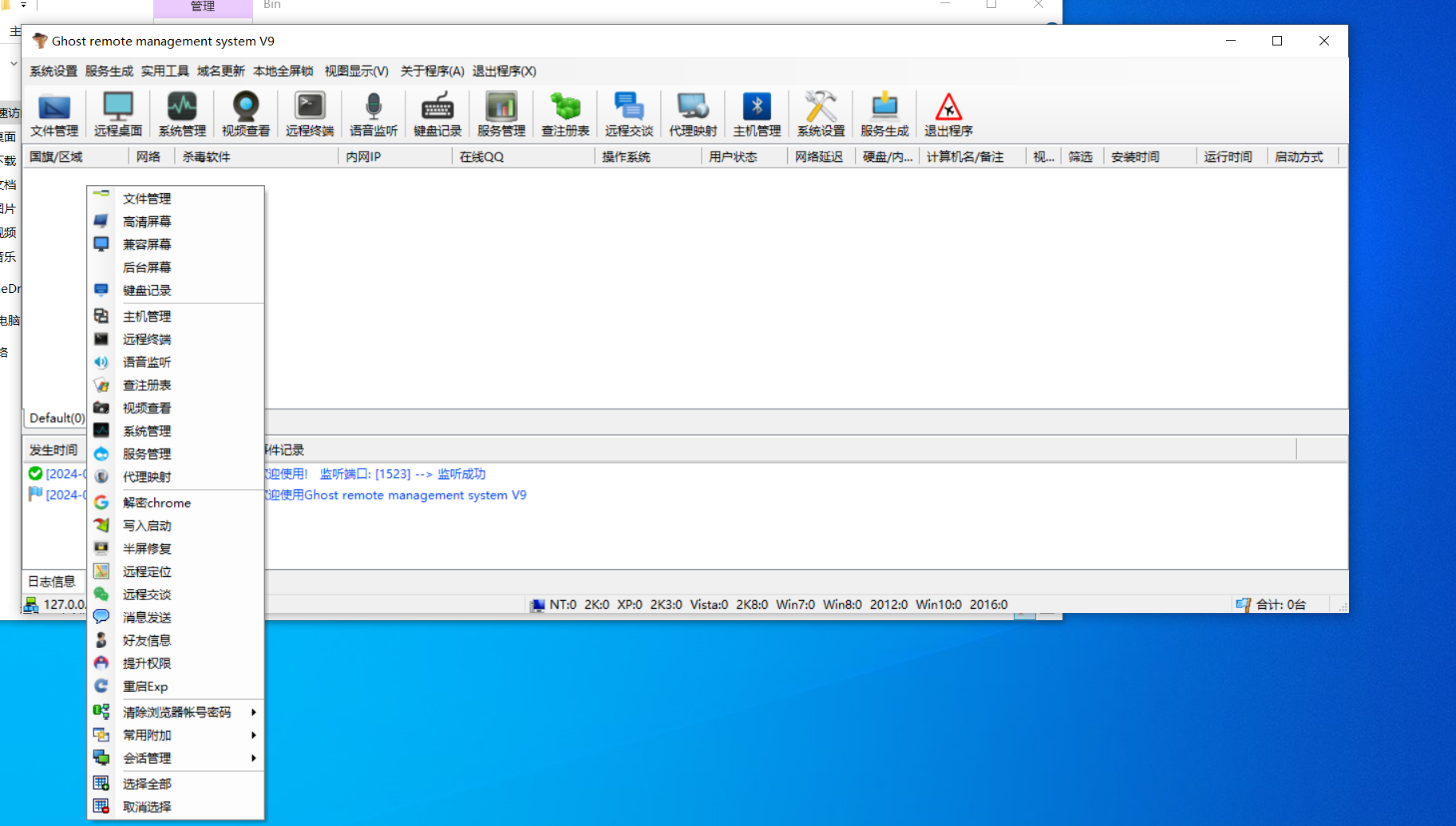Viewport: 1456px width, 826px height.
Task: Select 键盘记录 in context menu
Action: 176,290
